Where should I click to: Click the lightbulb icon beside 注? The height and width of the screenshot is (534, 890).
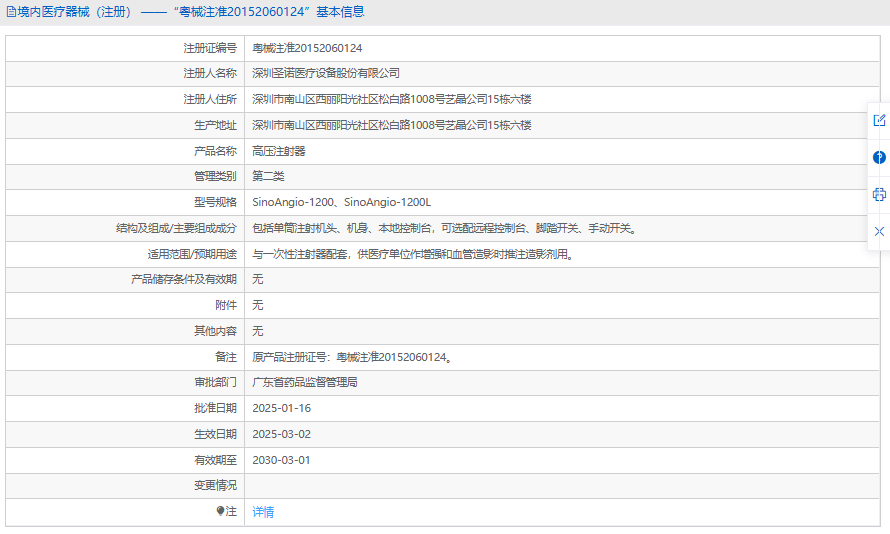coord(220,511)
